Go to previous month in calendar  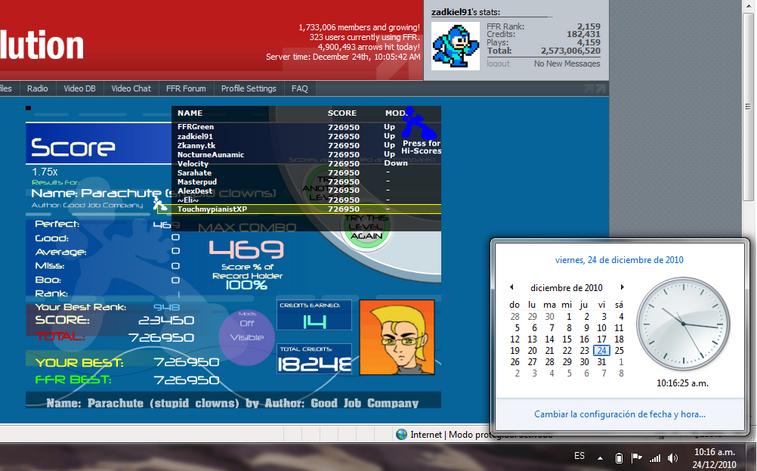[x=512, y=287]
